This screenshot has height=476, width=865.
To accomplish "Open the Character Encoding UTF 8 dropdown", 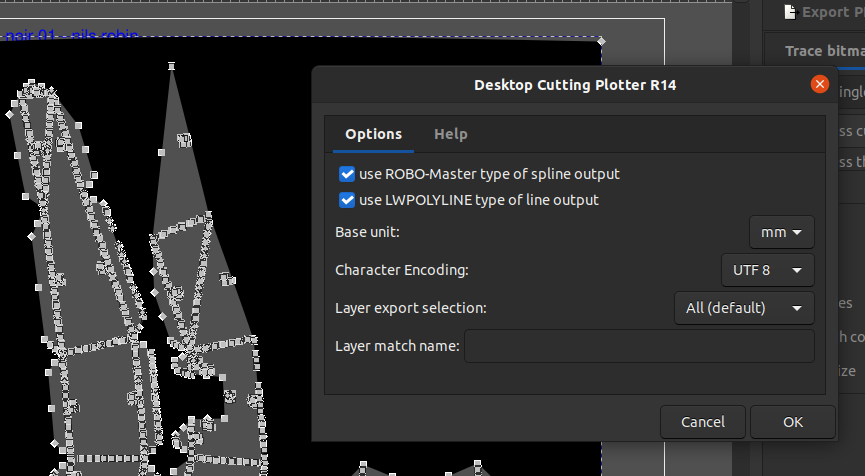I will (x=767, y=270).
